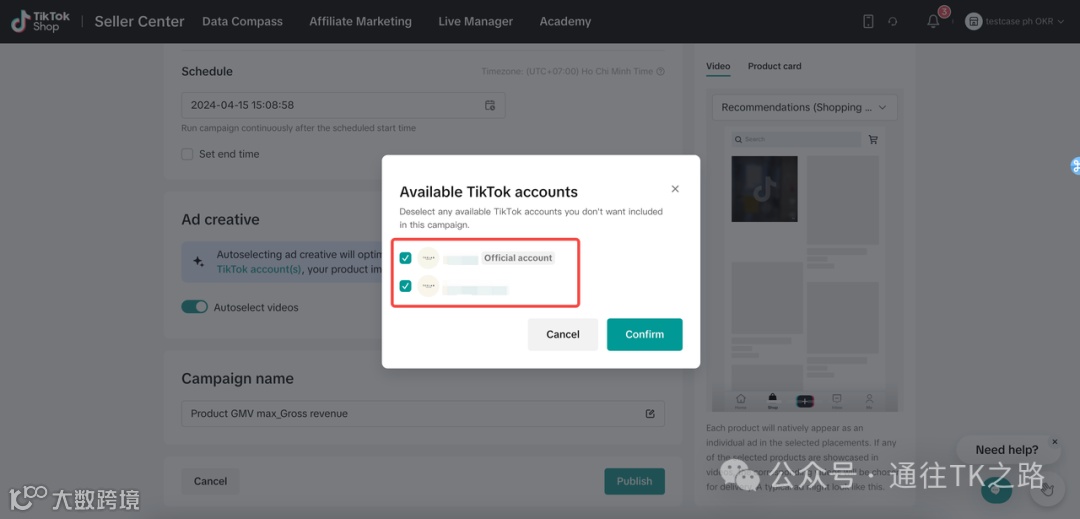Click the shop account avatar icon
Screen dimensions: 1080x519
pyautogui.click(x=973, y=21)
